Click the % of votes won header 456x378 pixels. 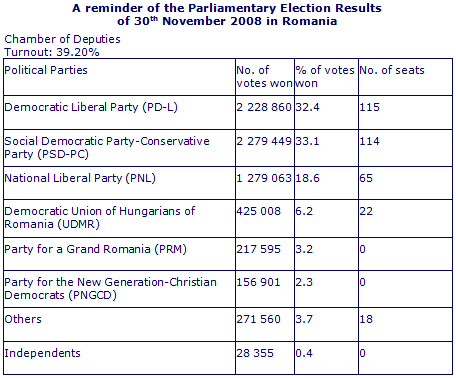(x=325, y=77)
